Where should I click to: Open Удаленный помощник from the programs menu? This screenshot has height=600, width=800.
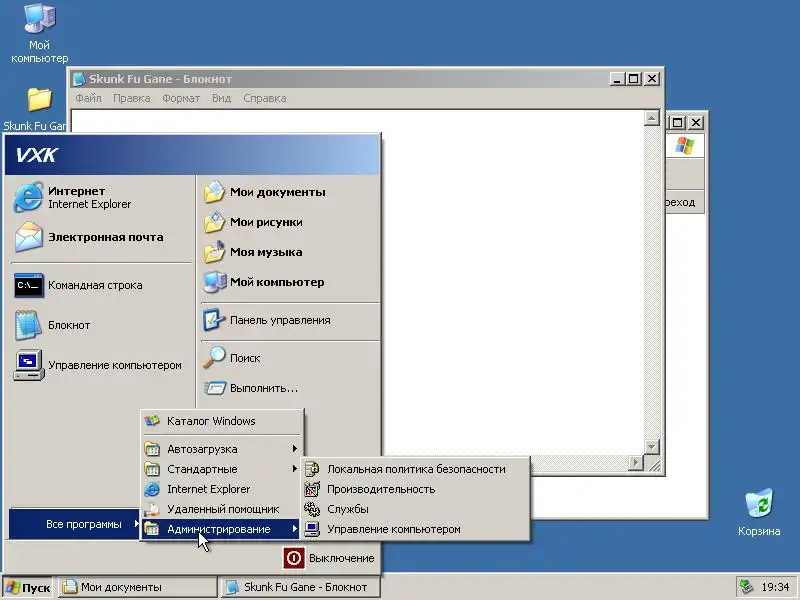pyautogui.click(x=221, y=509)
